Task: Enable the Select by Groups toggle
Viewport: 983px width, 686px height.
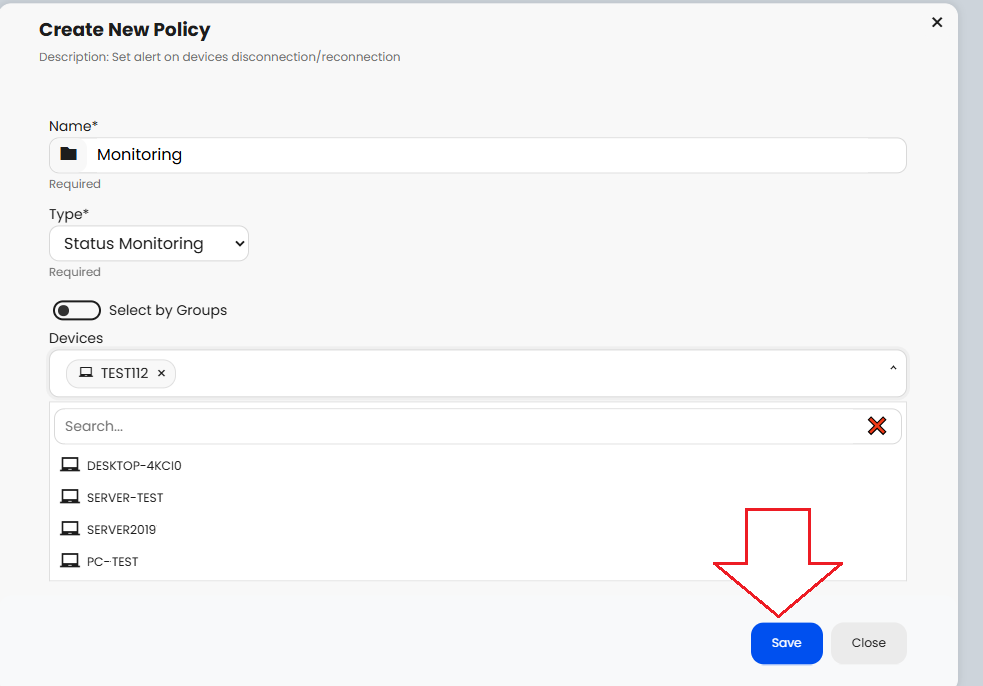Action: [x=77, y=310]
